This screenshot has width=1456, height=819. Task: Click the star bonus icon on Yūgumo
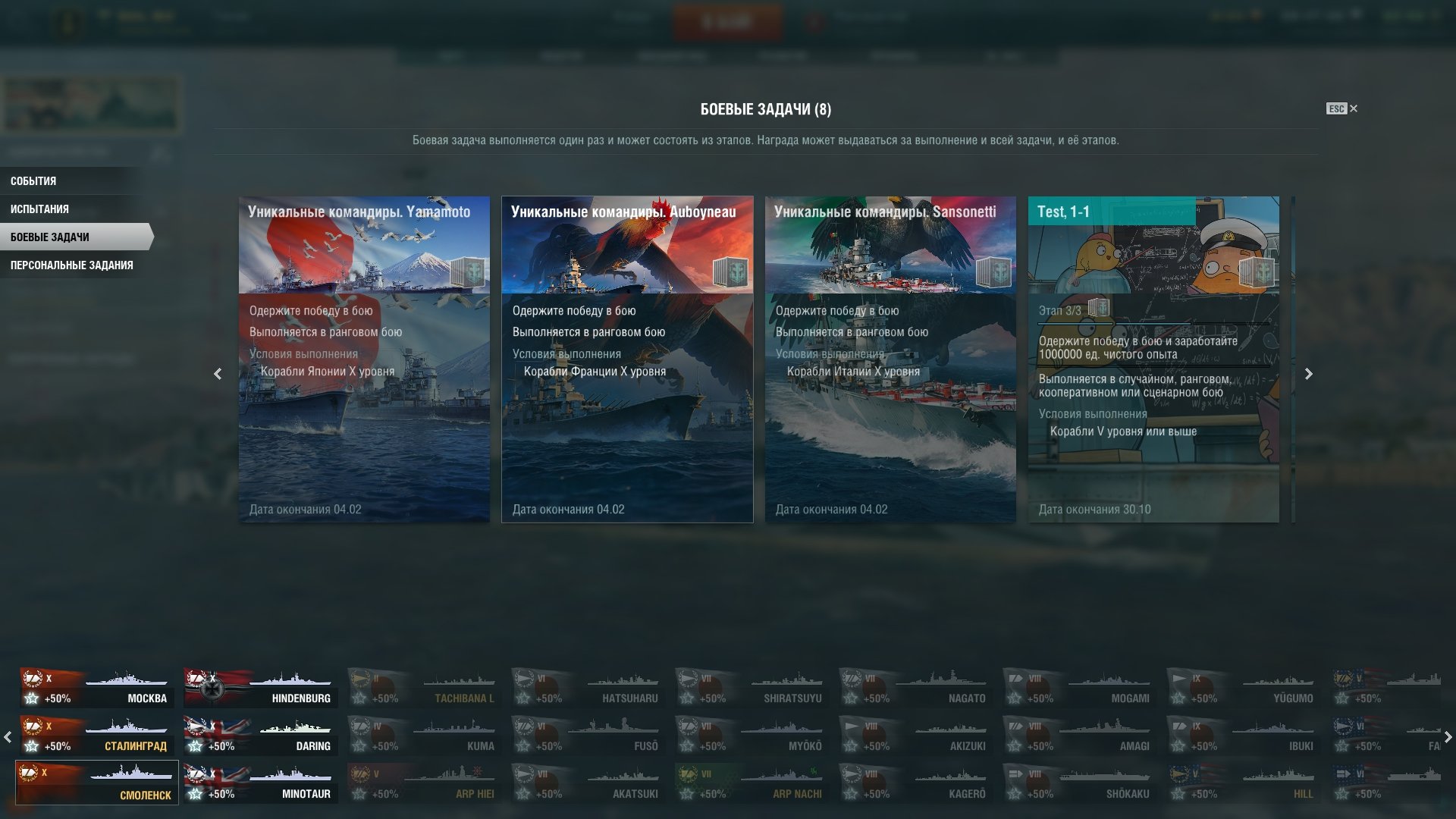coord(1178,698)
